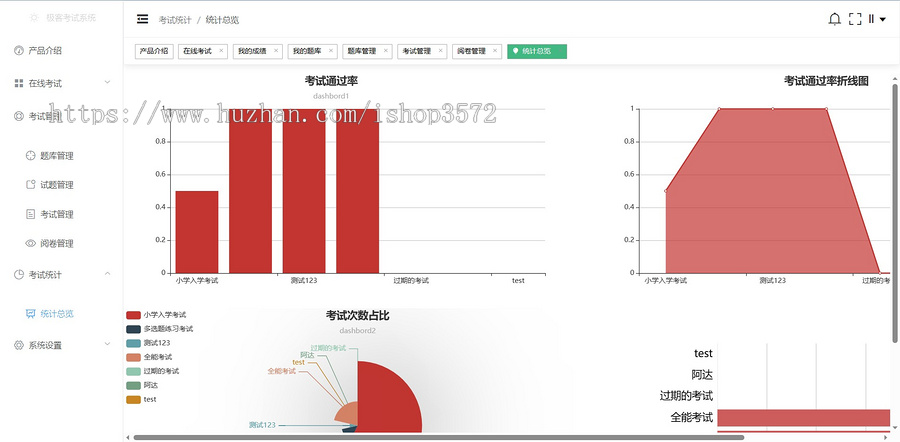Click the 系统设置 gear icon
Screen dimensions: 900x442
(x=18, y=345)
